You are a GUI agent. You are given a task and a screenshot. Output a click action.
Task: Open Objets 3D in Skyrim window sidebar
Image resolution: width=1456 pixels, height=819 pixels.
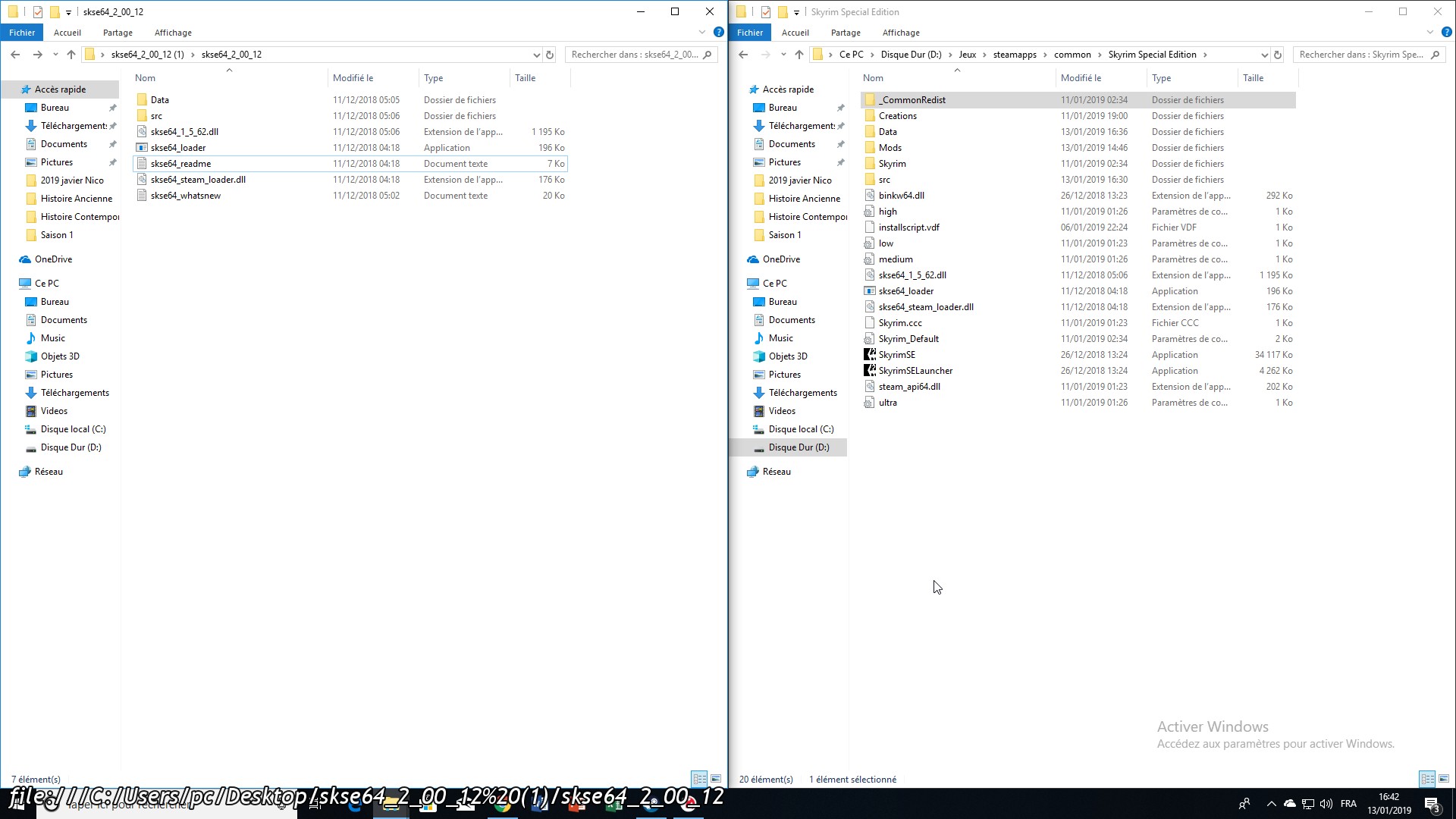[x=787, y=356]
